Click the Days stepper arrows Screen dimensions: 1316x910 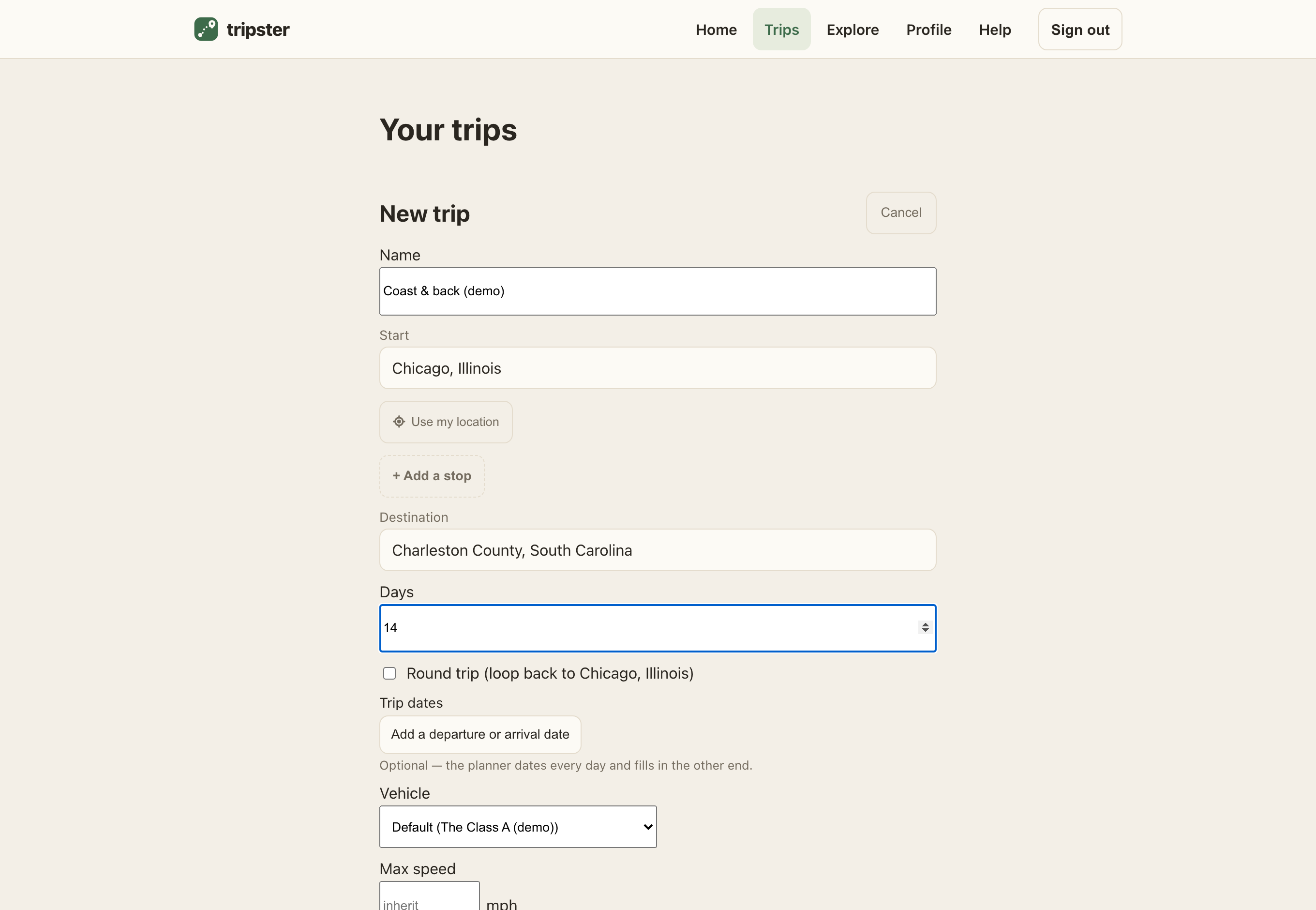pyautogui.click(x=925, y=627)
